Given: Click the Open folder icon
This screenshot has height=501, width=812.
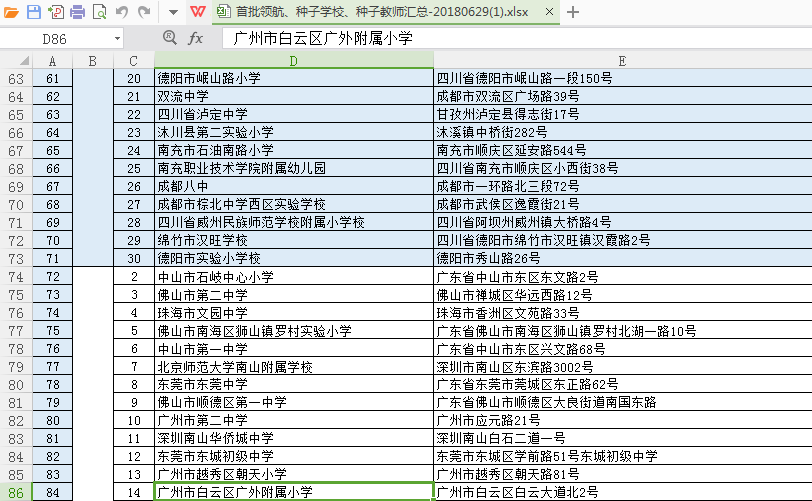Looking at the screenshot, I should click(10, 12).
